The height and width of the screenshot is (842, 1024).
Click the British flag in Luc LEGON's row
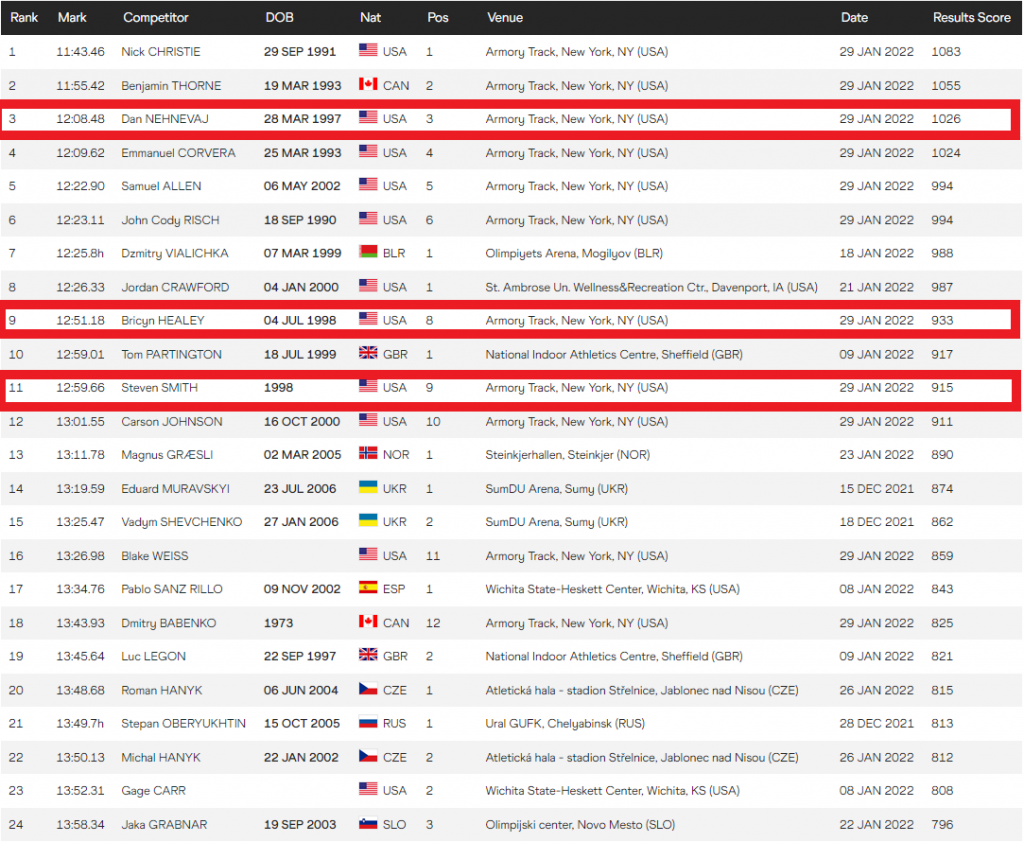point(368,655)
